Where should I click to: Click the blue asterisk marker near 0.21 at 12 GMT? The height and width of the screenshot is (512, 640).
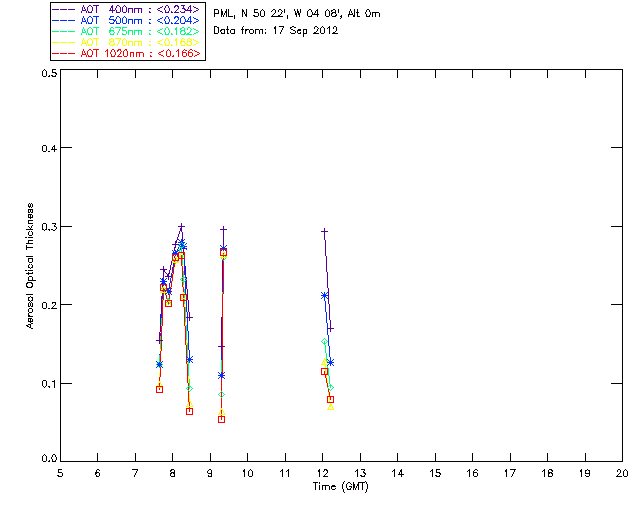click(324, 295)
